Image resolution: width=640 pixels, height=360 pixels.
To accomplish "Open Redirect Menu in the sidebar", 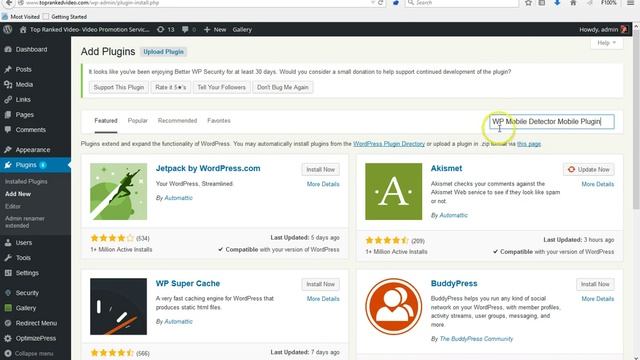I will point(35,323).
